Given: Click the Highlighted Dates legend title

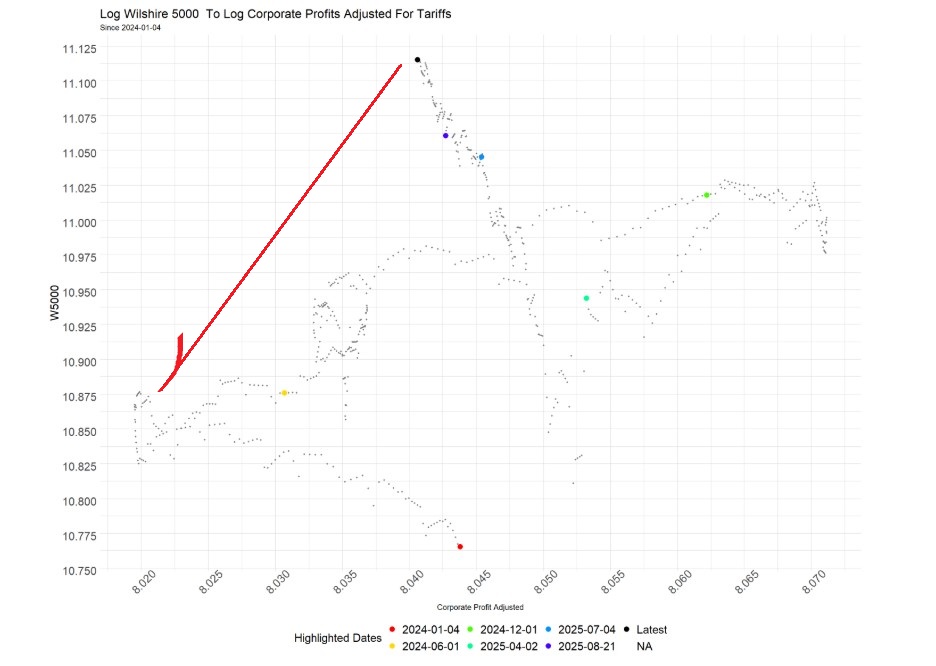Looking at the screenshot, I should pyautogui.click(x=338, y=638).
